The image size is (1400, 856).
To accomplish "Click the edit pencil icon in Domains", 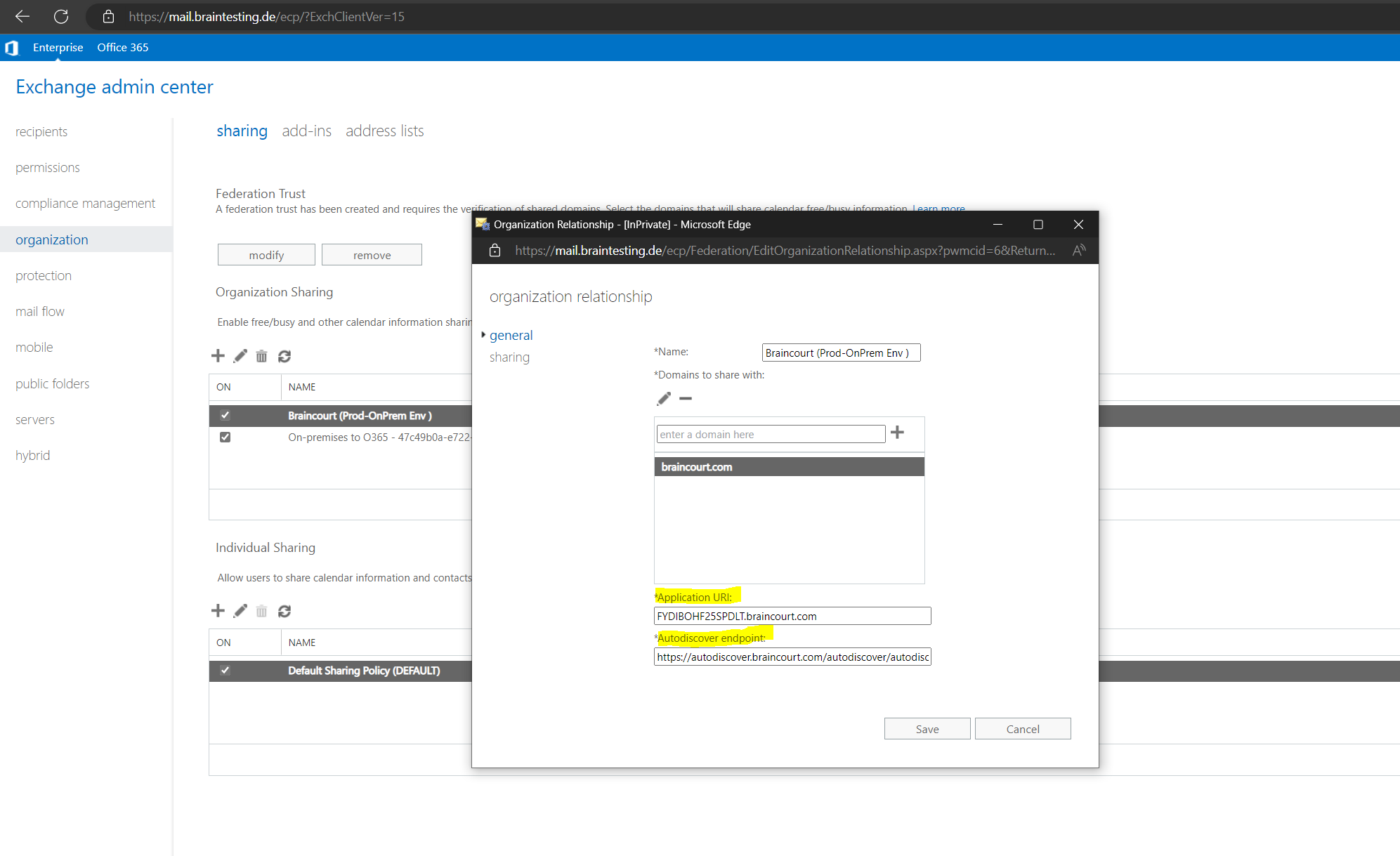I will (x=663, y=398).
